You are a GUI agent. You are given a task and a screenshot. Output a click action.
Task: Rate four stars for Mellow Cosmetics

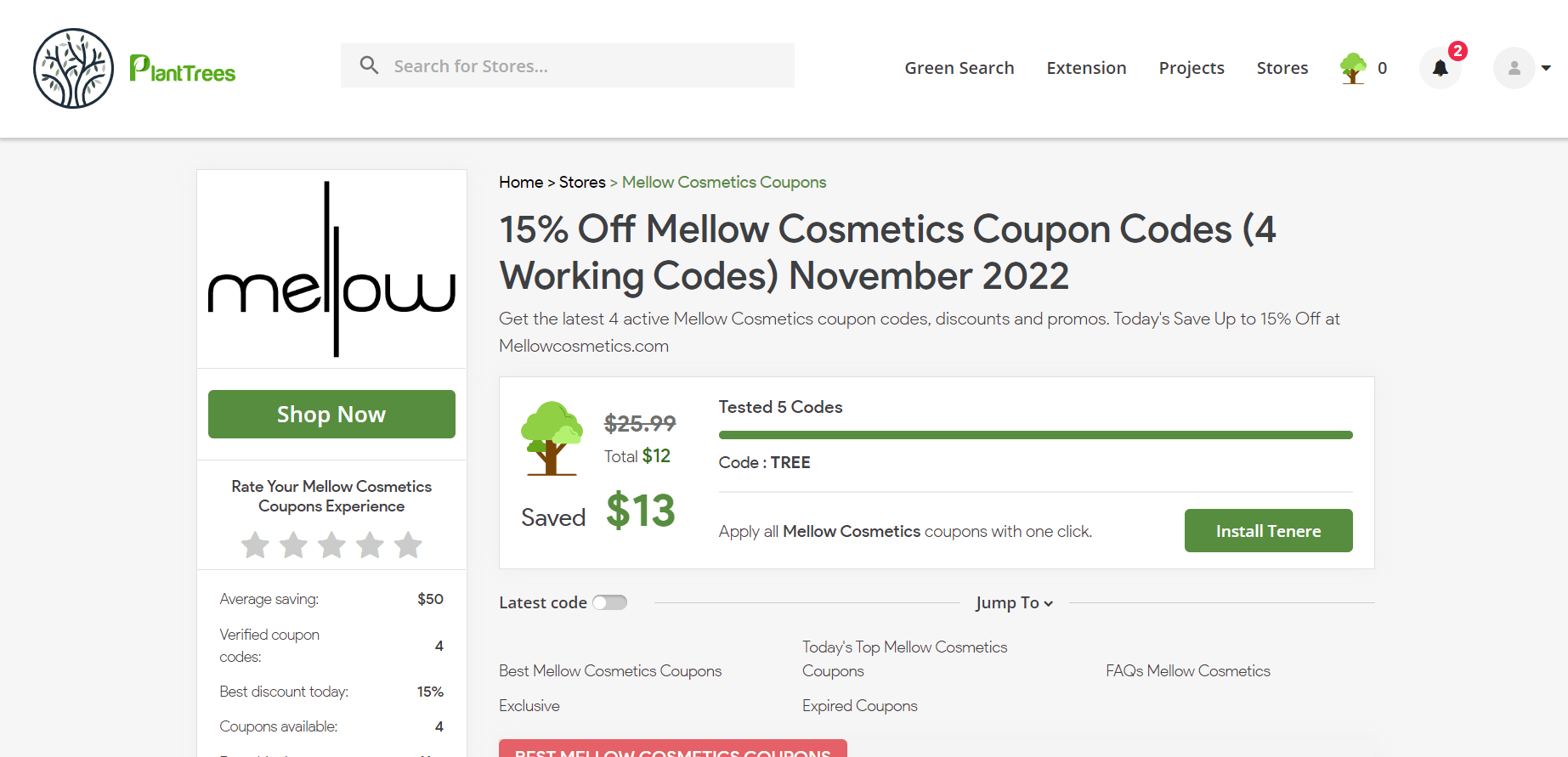click(370, 545)
